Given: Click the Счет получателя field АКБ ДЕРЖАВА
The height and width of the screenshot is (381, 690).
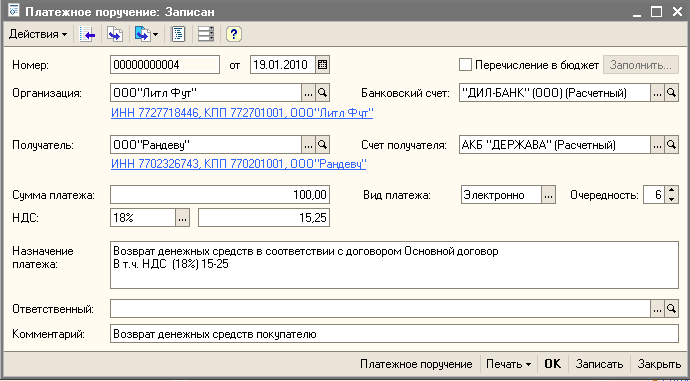Looking at the screenshot, I should [554, 144].
